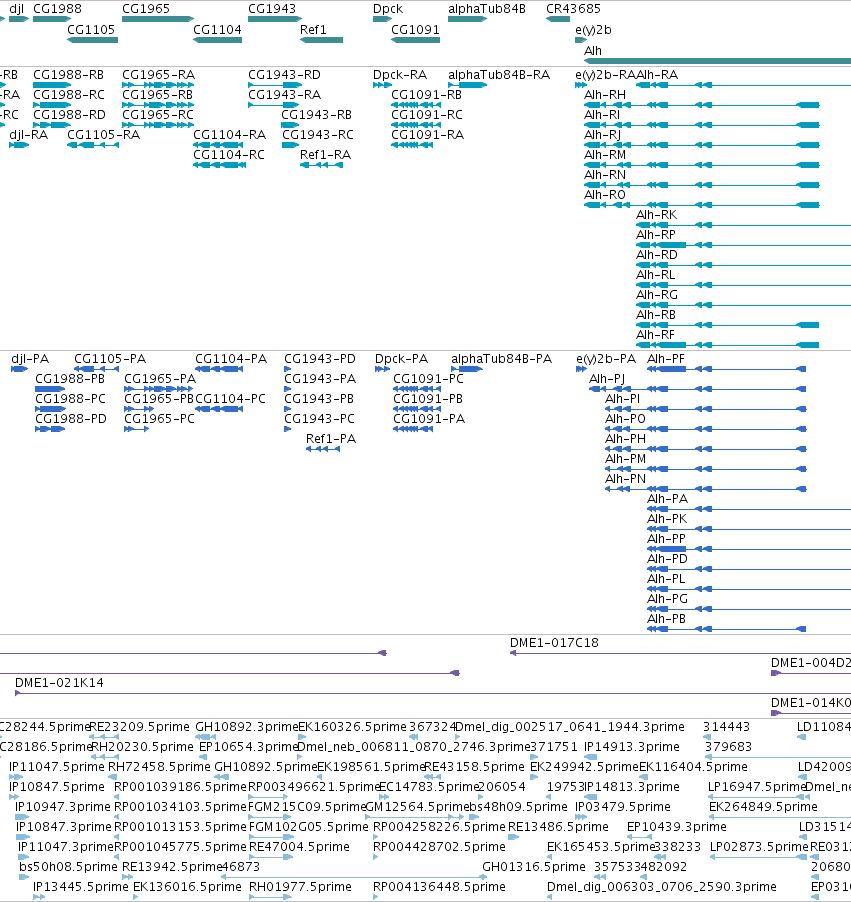Click EST label GH01316.5prime

pyautogui.click(x=534, y=867)
